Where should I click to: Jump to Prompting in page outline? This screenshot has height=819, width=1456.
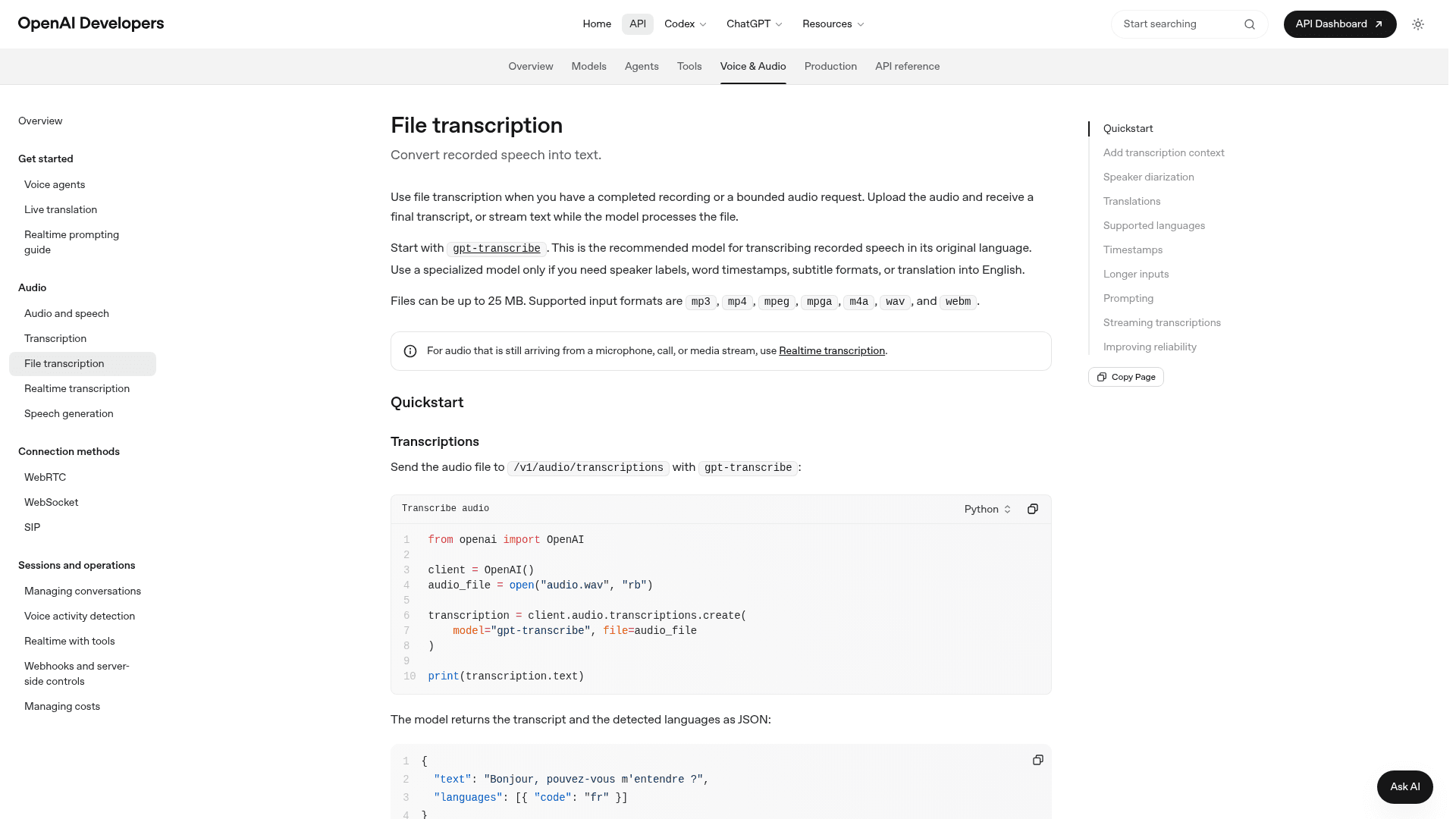tap(1128, 299)
